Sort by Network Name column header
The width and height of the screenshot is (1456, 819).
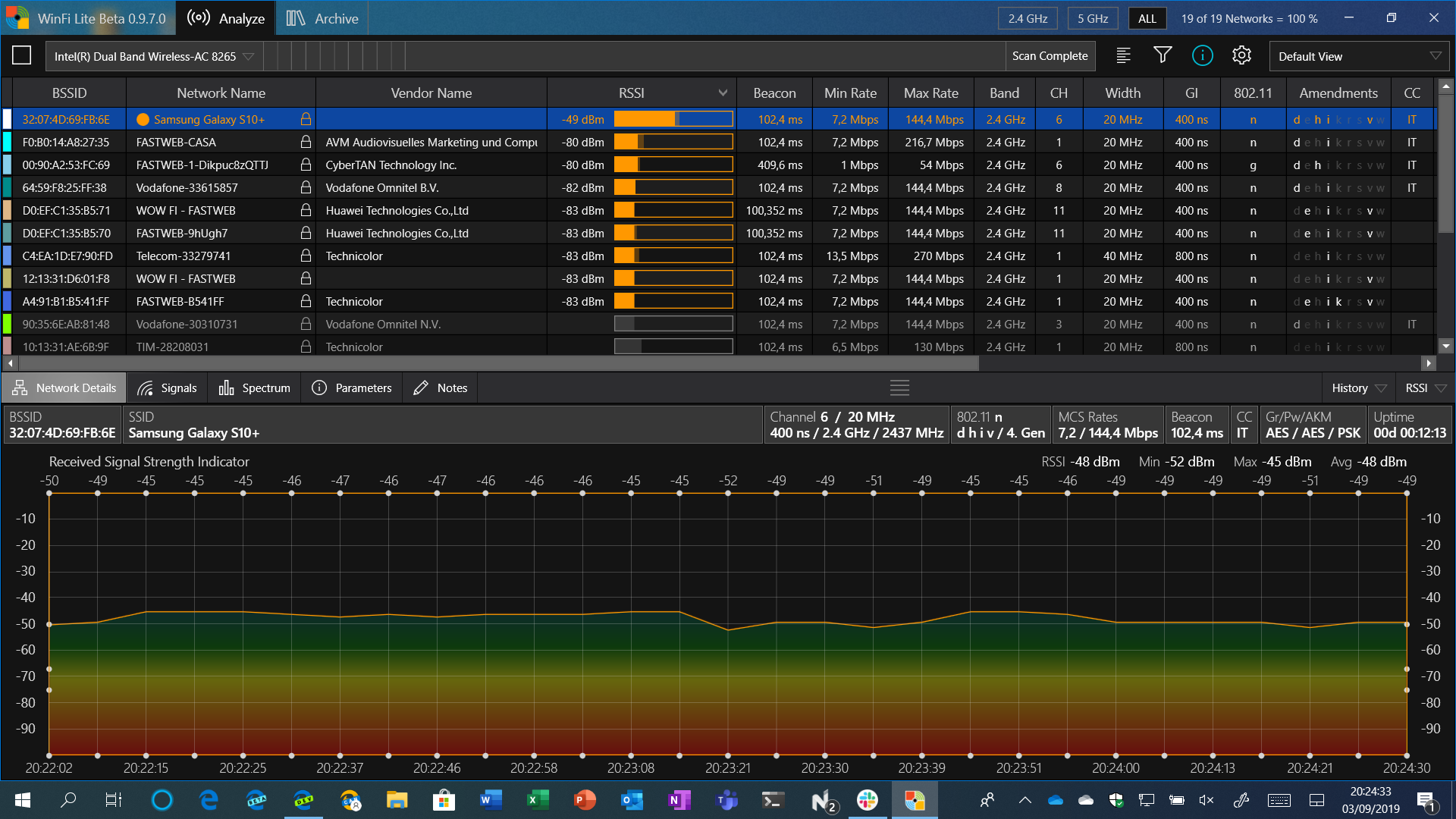coord(221,93)
